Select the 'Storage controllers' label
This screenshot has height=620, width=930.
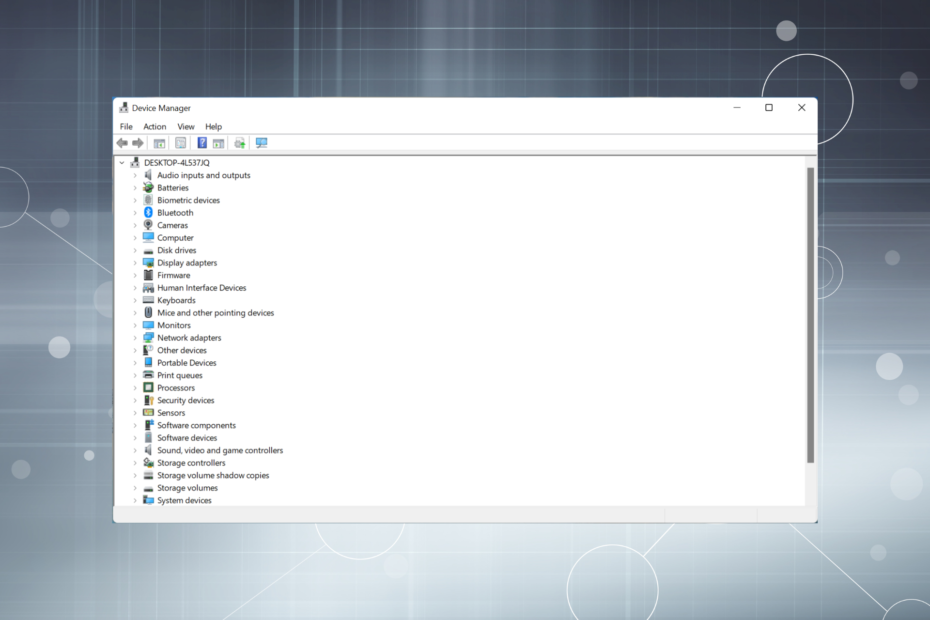pyautogui.click(x=191, y=463)
